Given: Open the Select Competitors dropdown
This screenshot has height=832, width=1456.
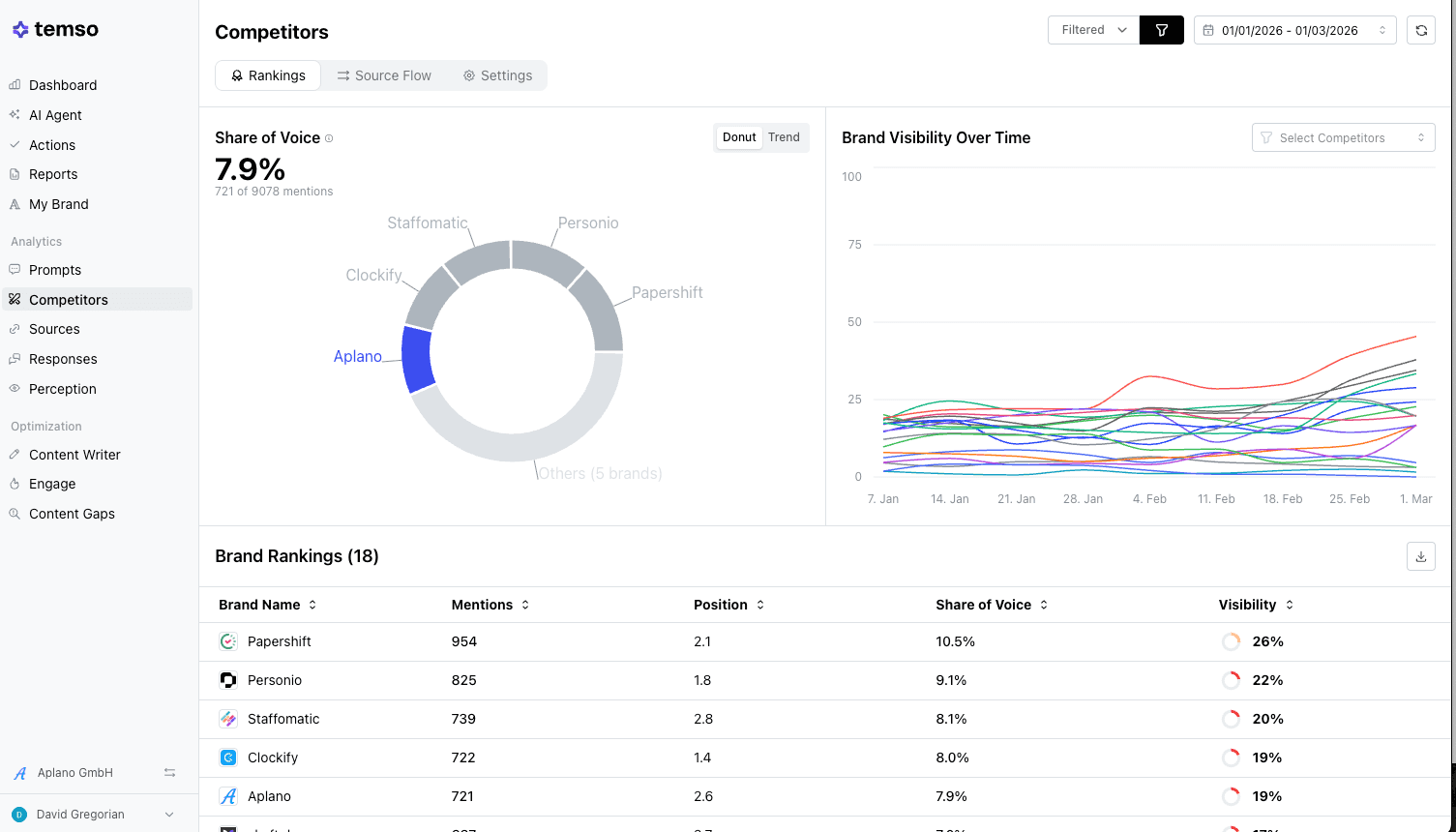Looking at the screenshot, I should coord(1343,137).
